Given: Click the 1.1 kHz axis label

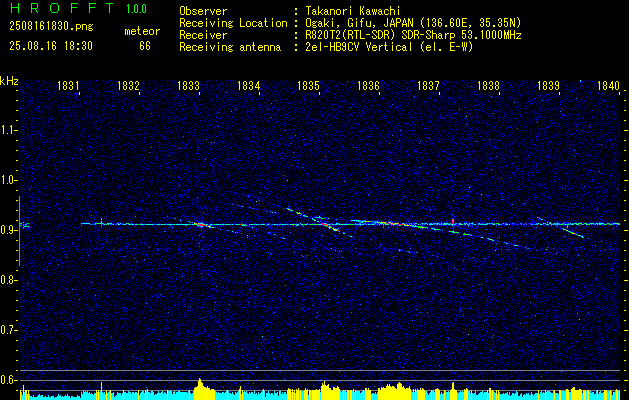Looking at the screenshot, I should coord(8,130).
